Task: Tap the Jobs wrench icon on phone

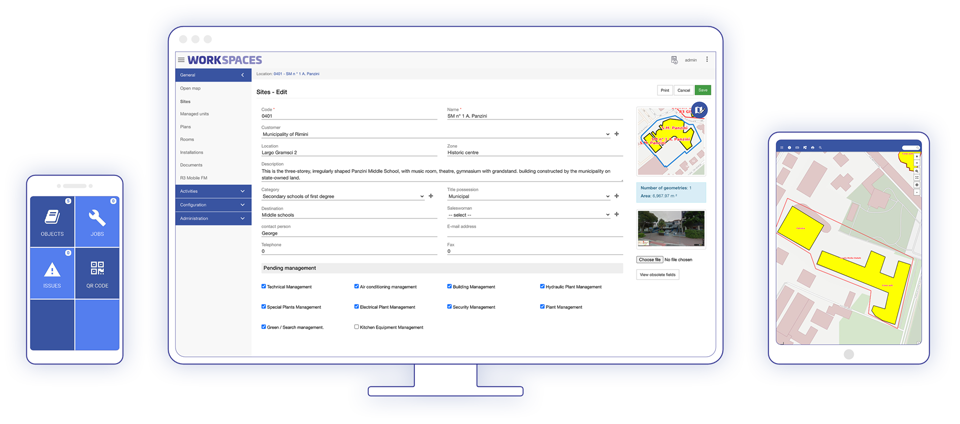Action: click(x=97, y=217)
